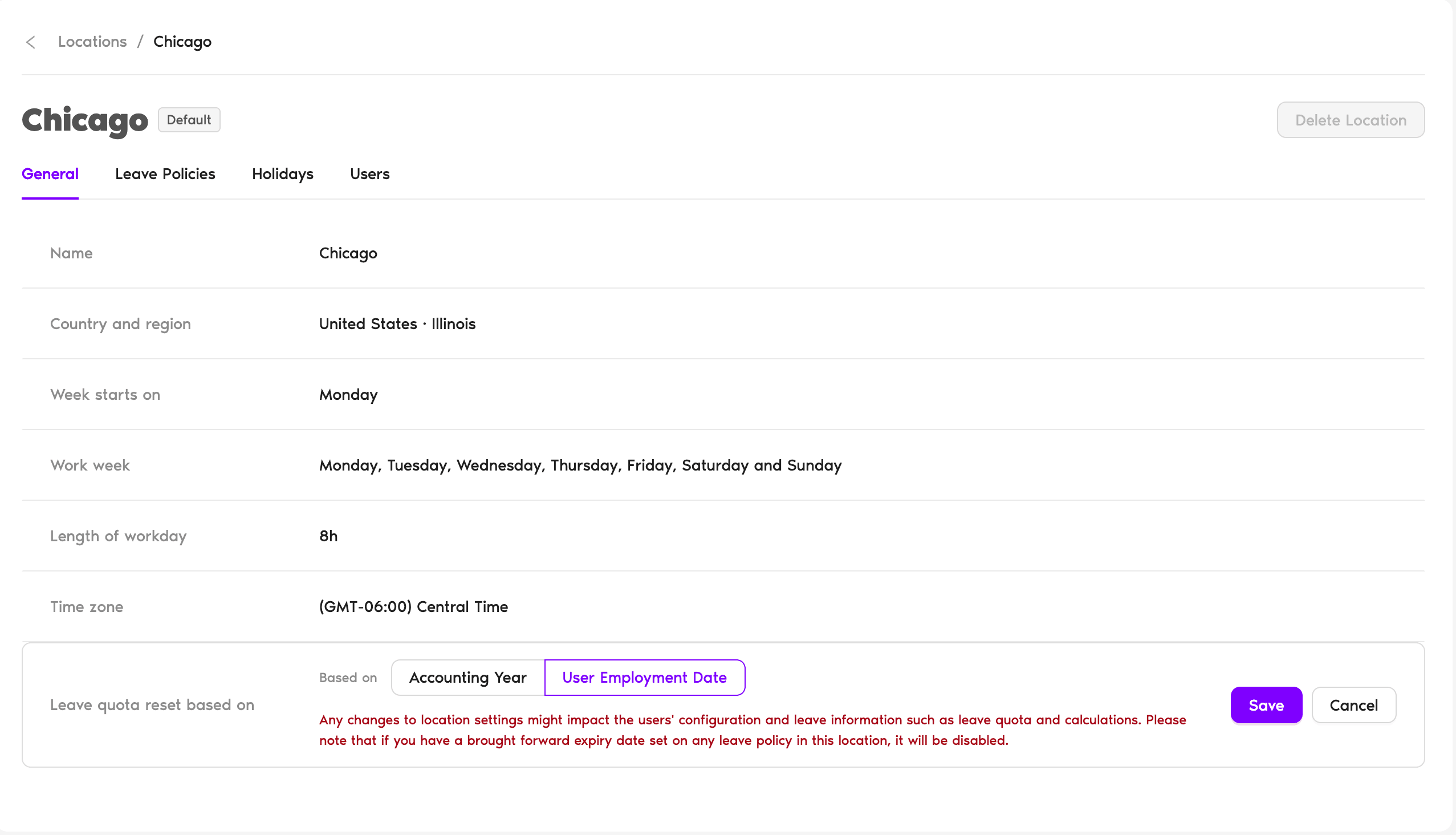
Task: Click the Work week days value
Action: coord(580,465)
